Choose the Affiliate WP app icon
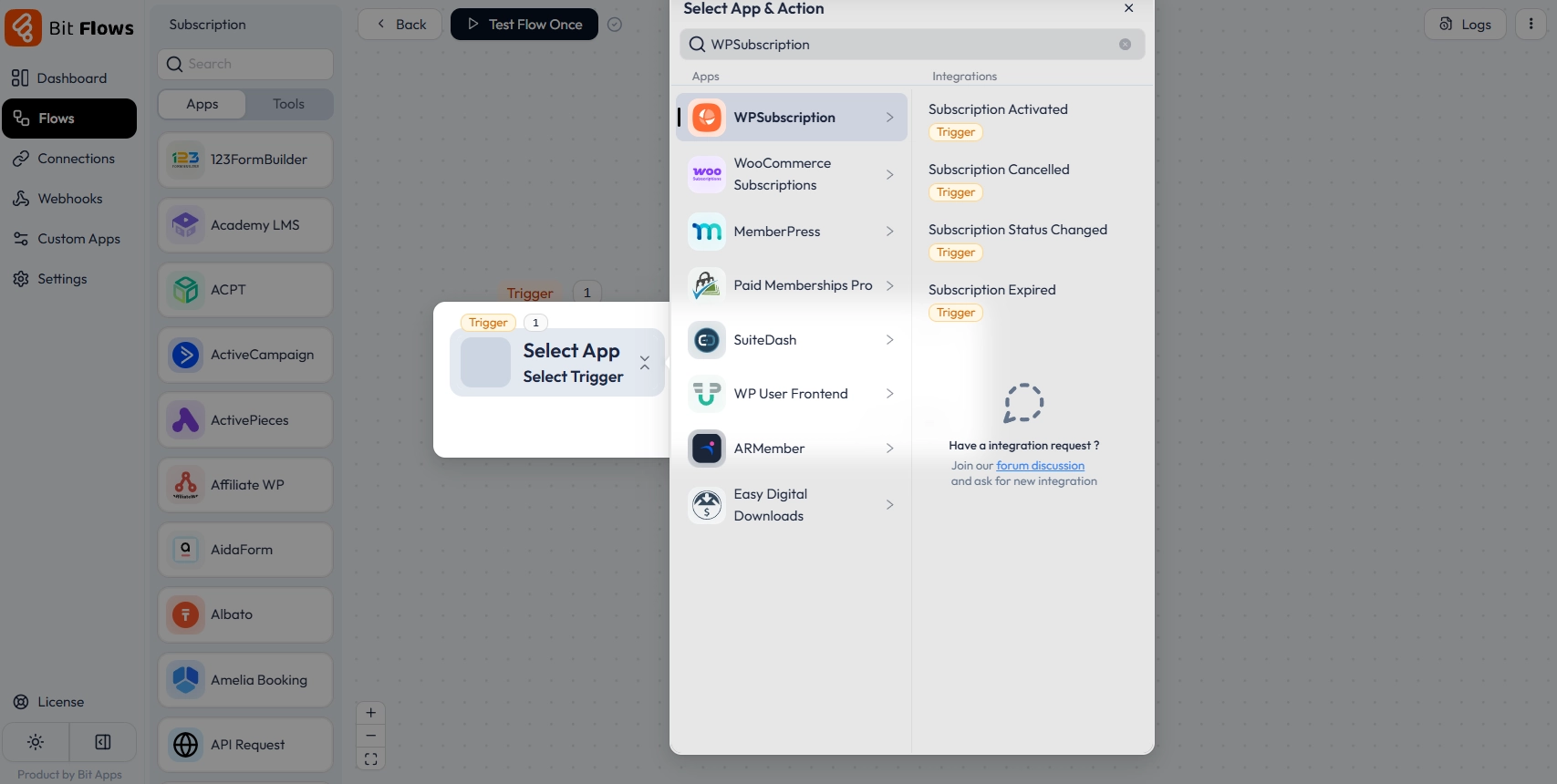The width and height of the screenshot is (1557, 784). (x=186, y=485)
